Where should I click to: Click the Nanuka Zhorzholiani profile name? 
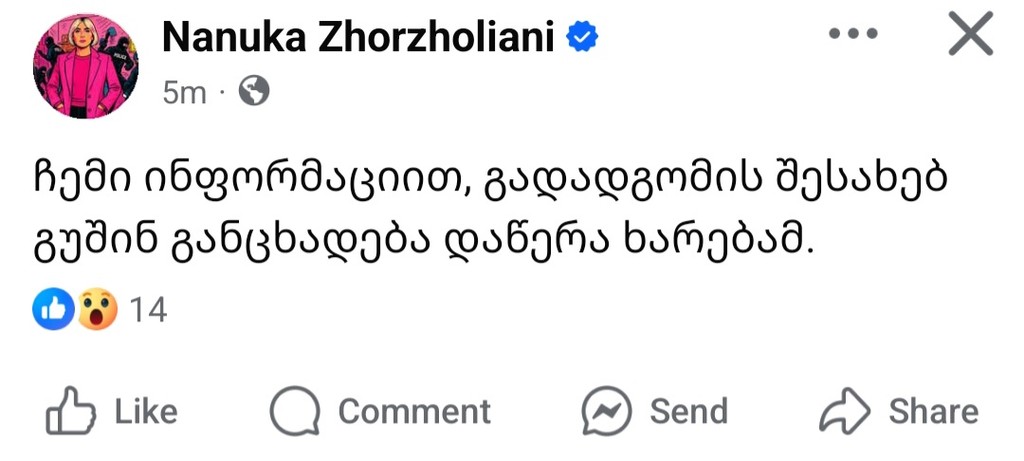[x=360, y=37]
